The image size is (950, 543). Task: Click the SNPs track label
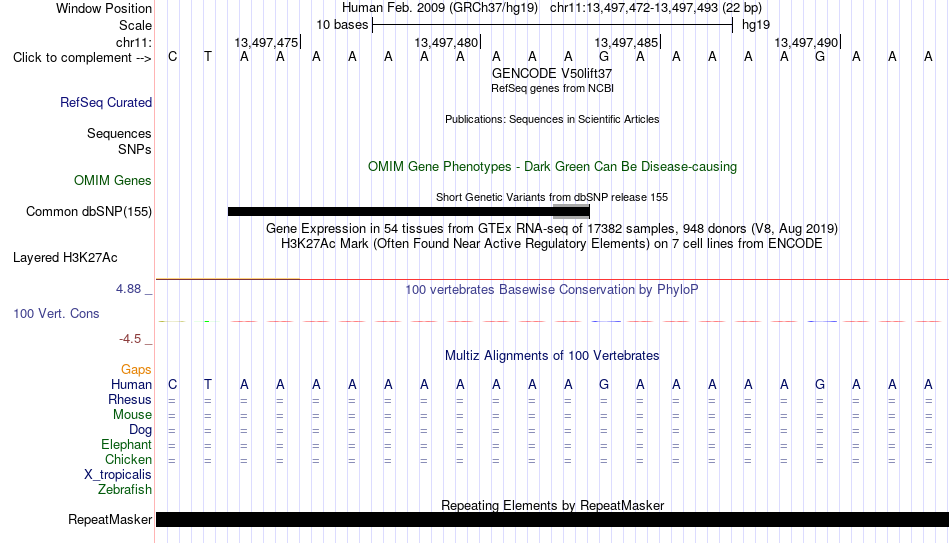point(135,149)
